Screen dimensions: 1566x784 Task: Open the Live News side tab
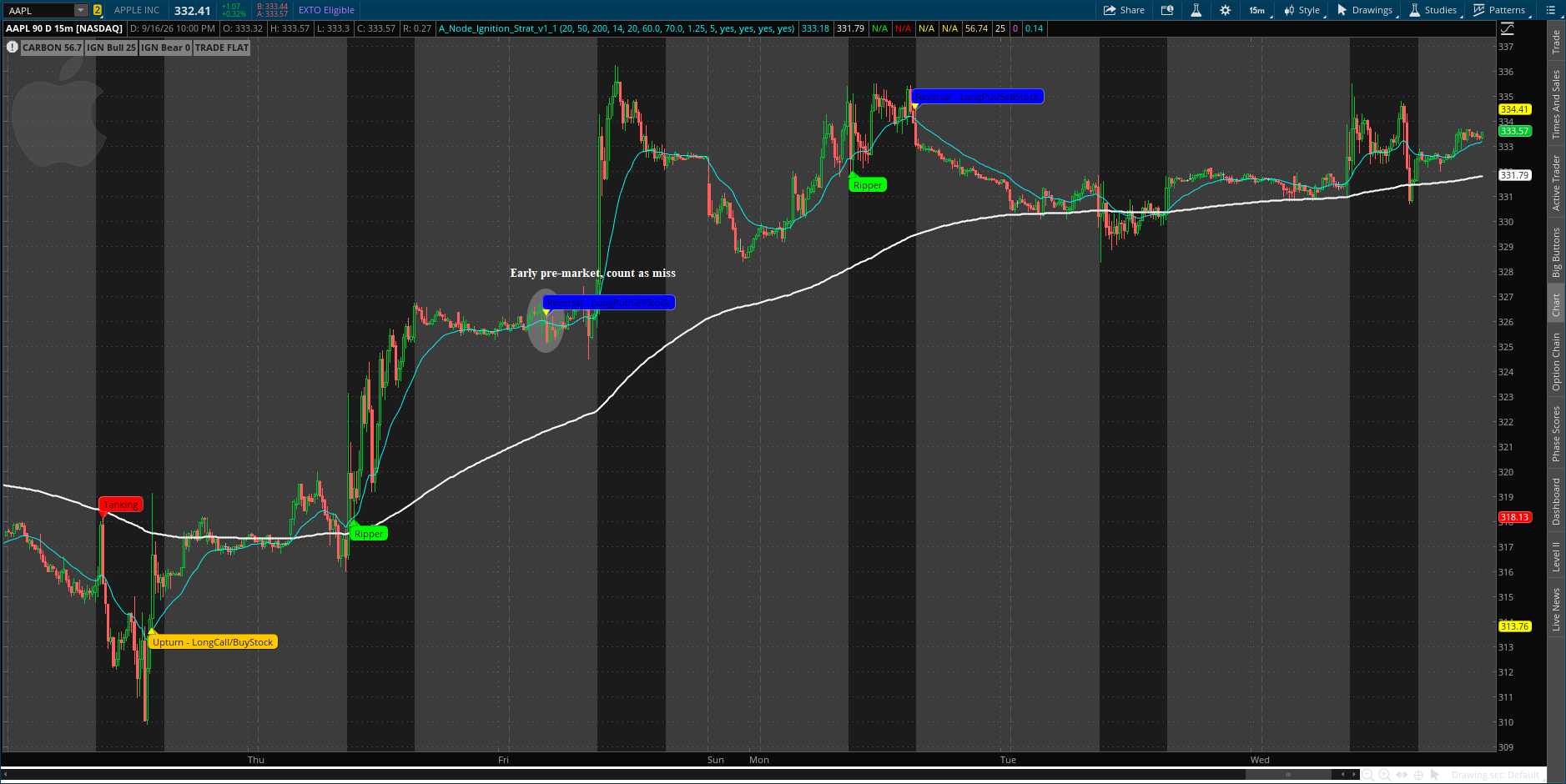pos(1556,609)
